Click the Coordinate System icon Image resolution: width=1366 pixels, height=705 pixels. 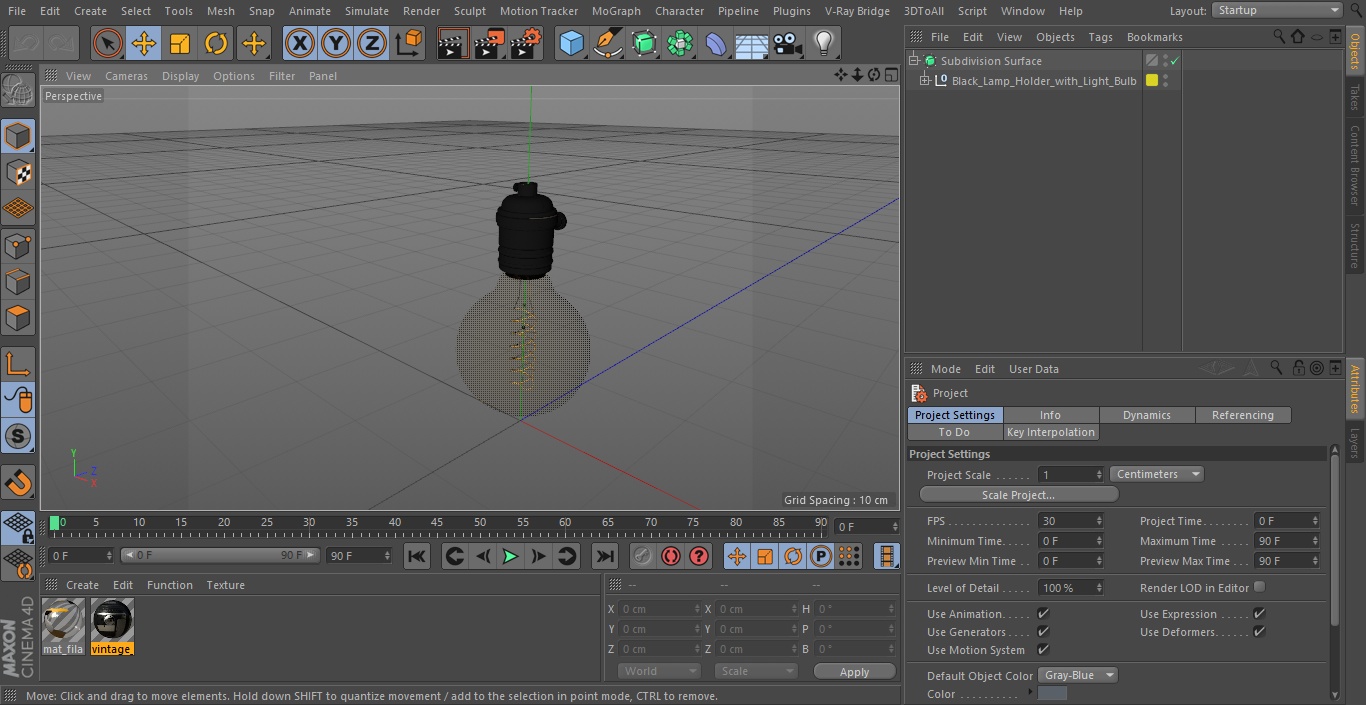pos(409,43)
